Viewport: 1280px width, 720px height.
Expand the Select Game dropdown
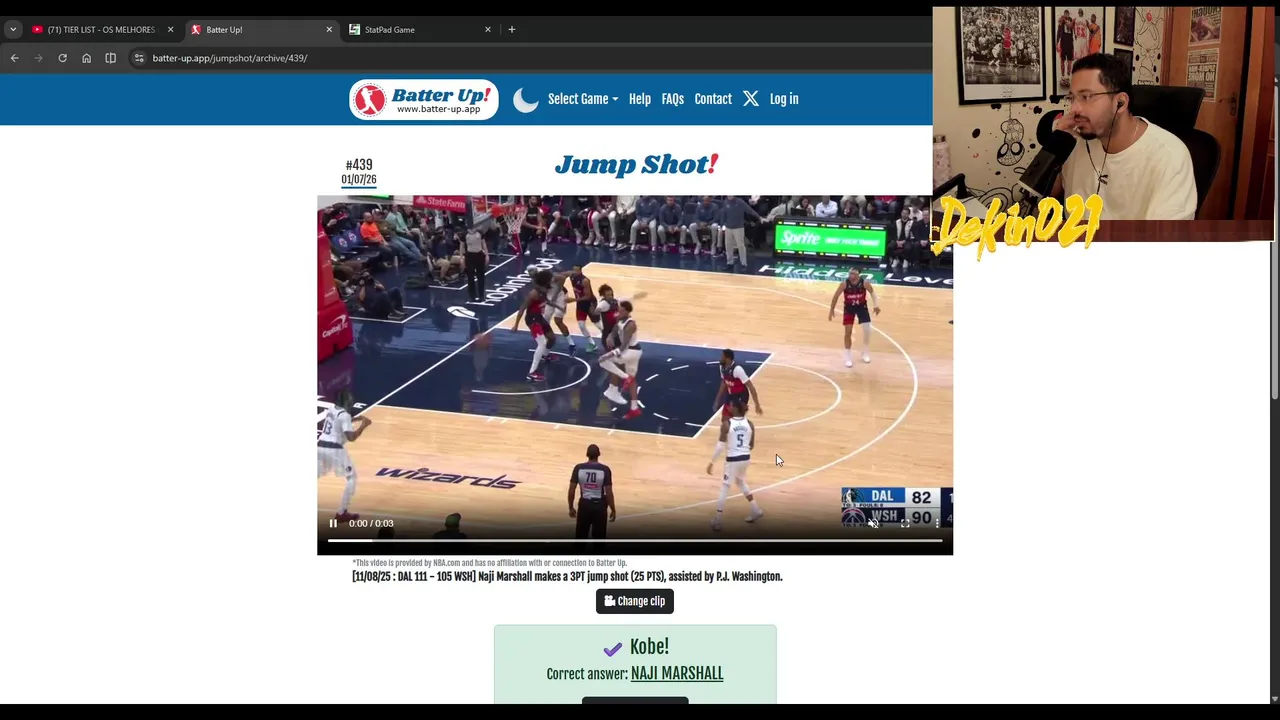582,99
